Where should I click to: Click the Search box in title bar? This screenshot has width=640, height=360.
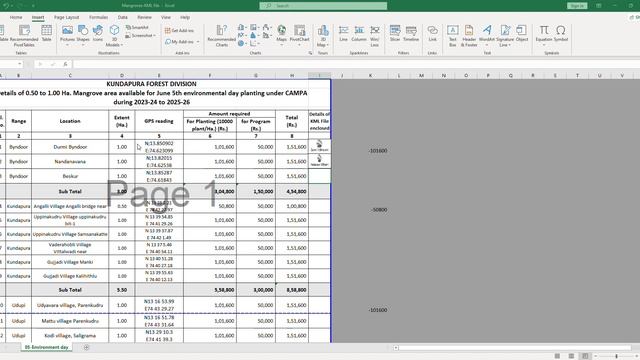pyautogui.click(x=323, y=6)
